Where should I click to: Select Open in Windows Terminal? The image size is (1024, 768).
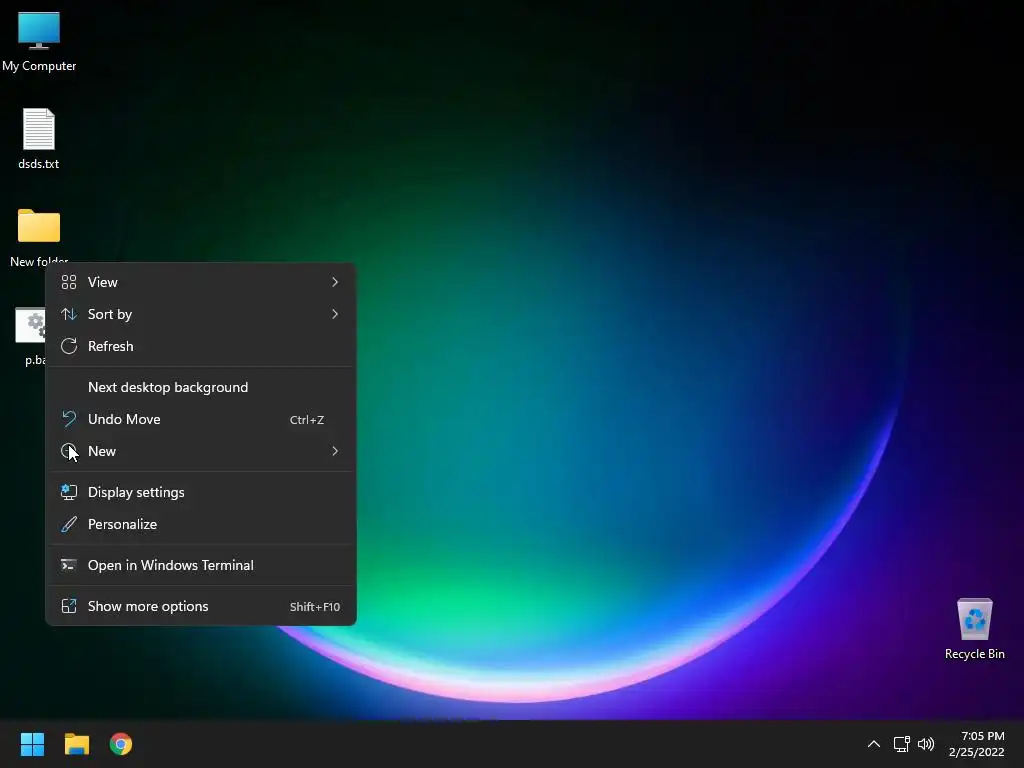pos(200,566)
